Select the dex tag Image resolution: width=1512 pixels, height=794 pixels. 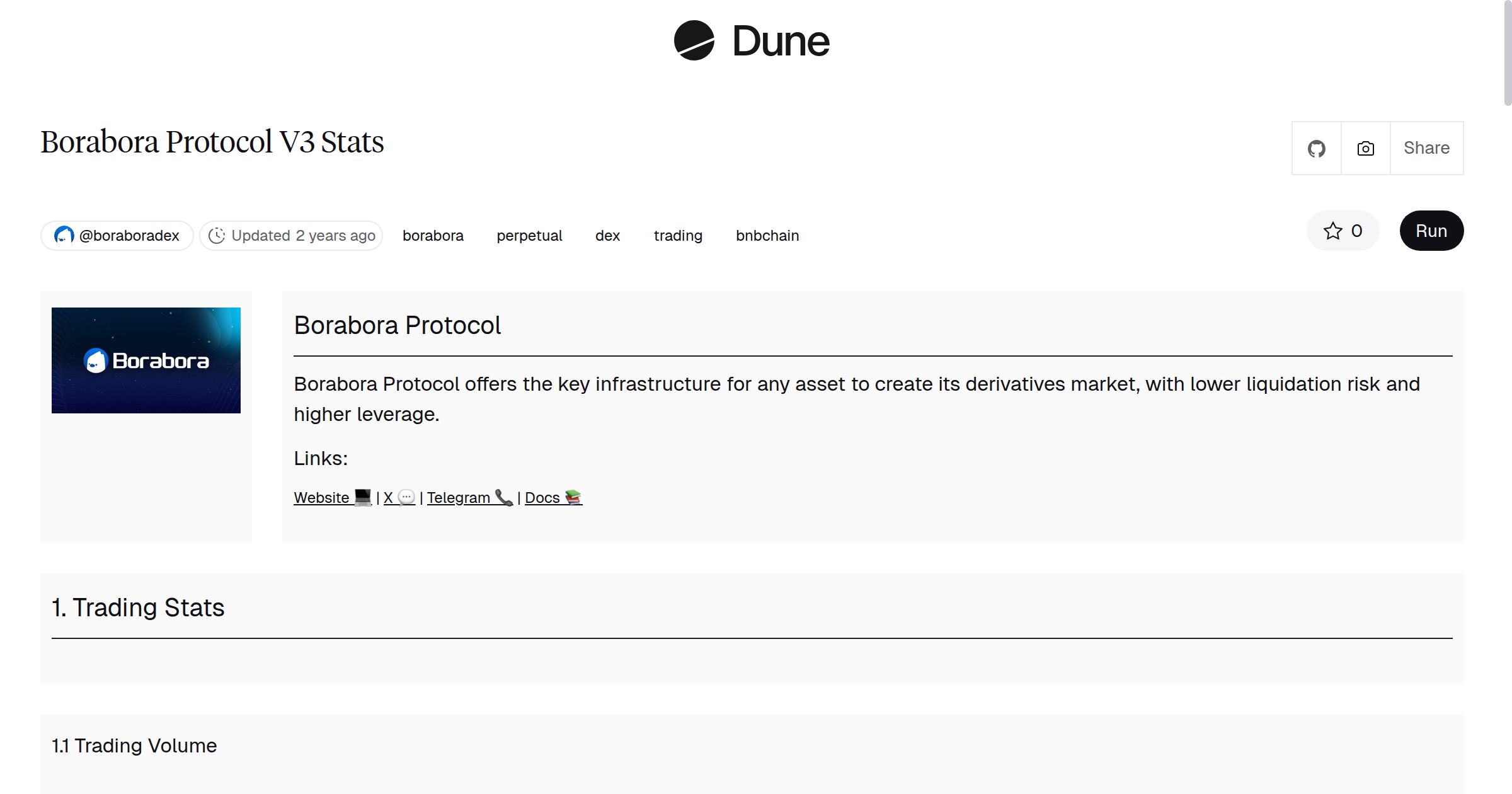click(x=607, y=236)
